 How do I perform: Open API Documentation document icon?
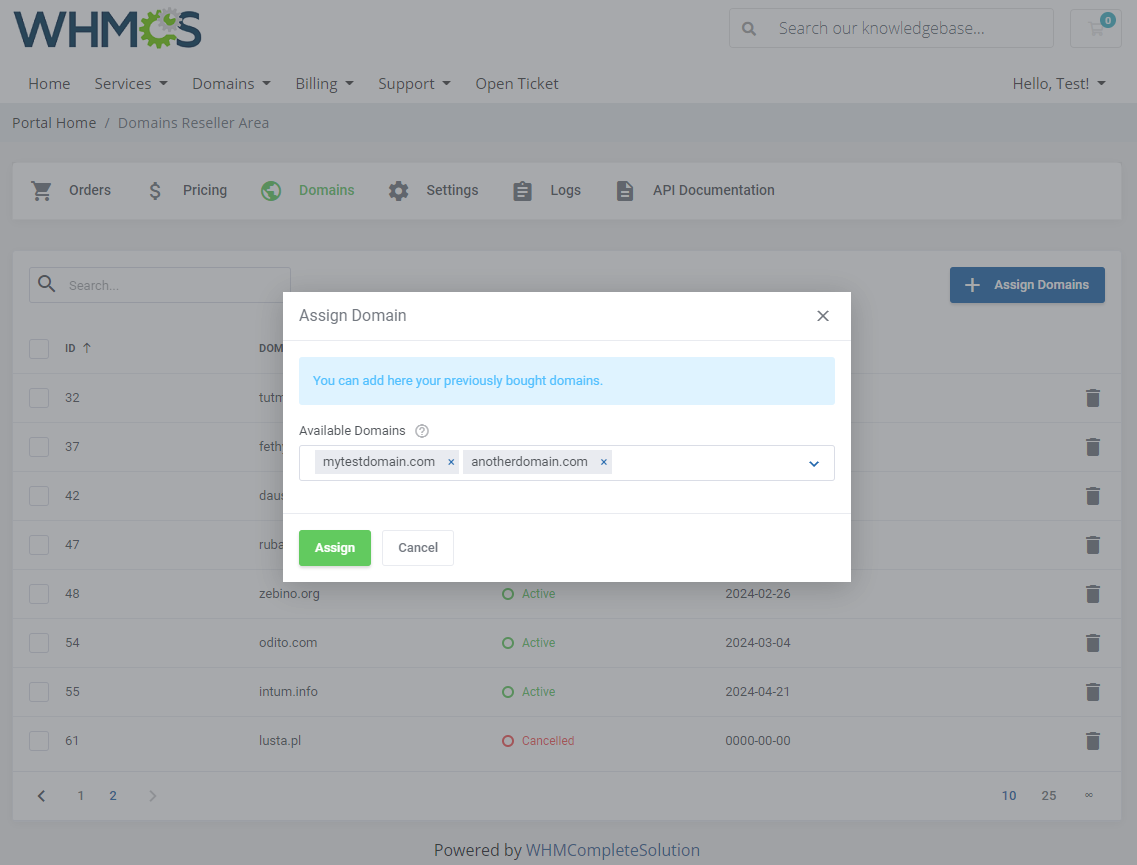click(x=625, y=190)
